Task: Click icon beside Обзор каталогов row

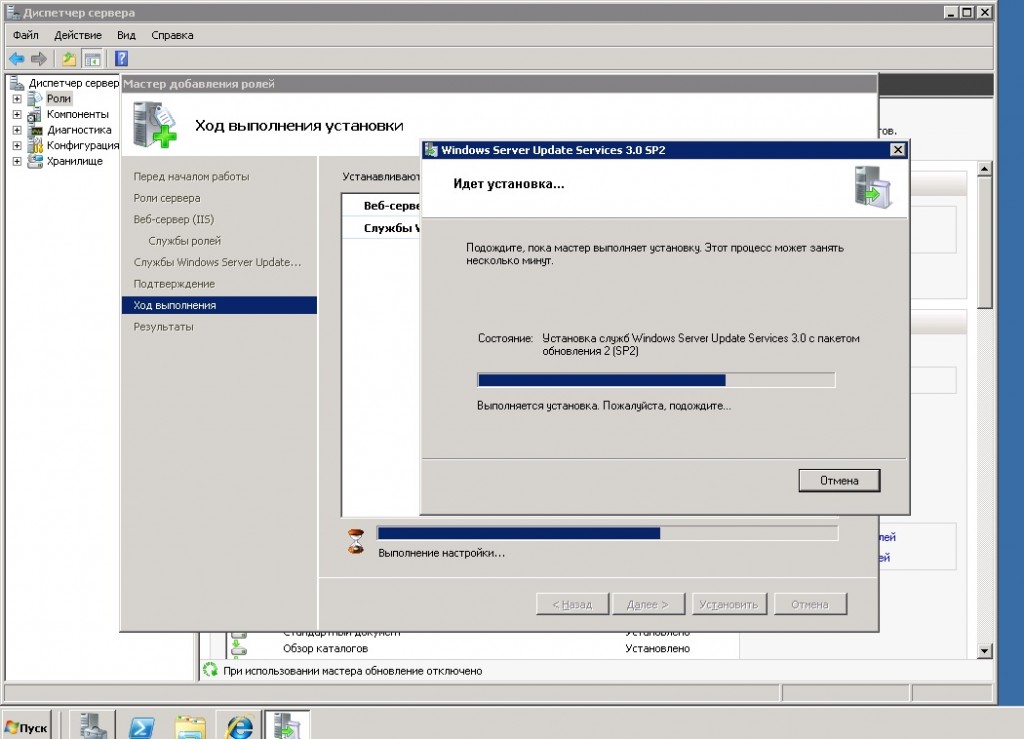Action: tap(239, 648)
